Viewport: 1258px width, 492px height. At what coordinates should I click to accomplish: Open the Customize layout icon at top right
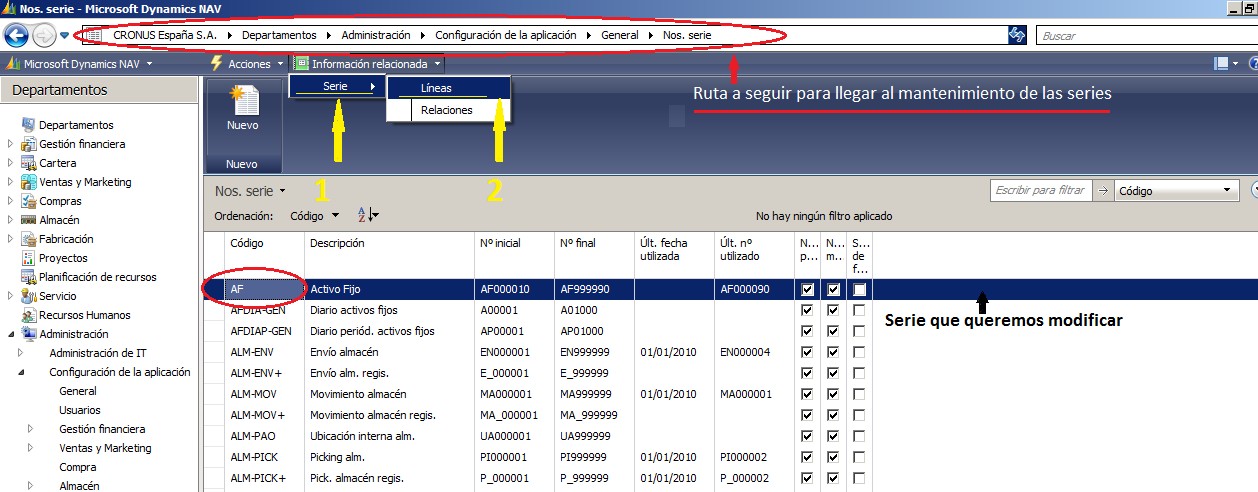[x=1221, y=63]
